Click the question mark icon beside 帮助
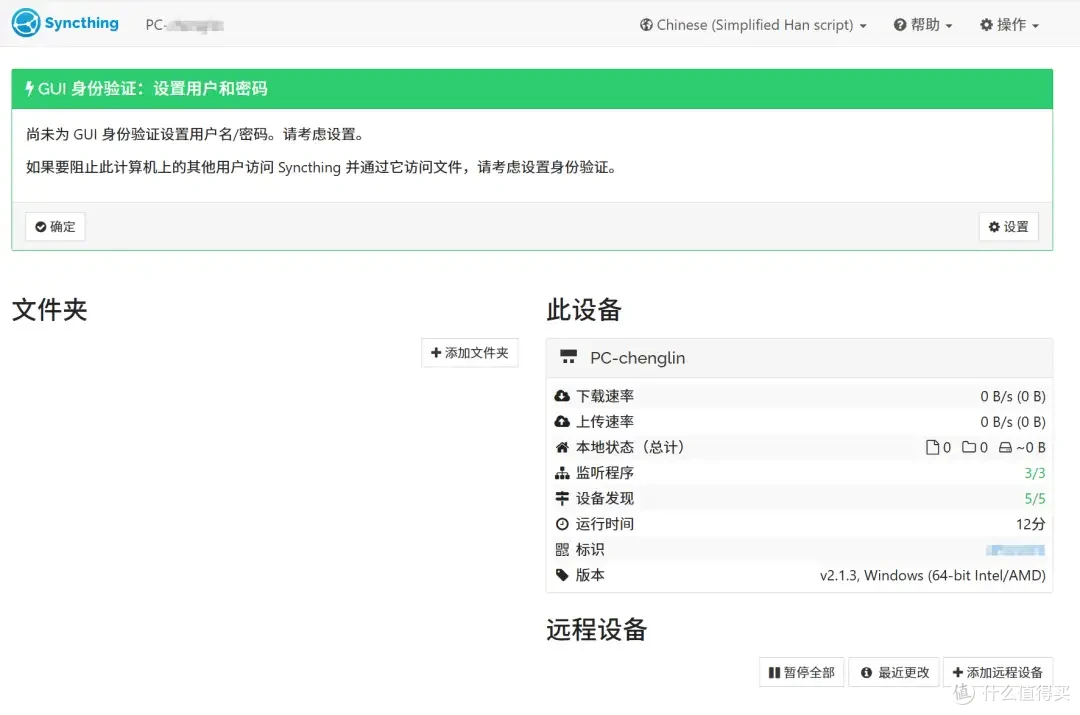 900,25
